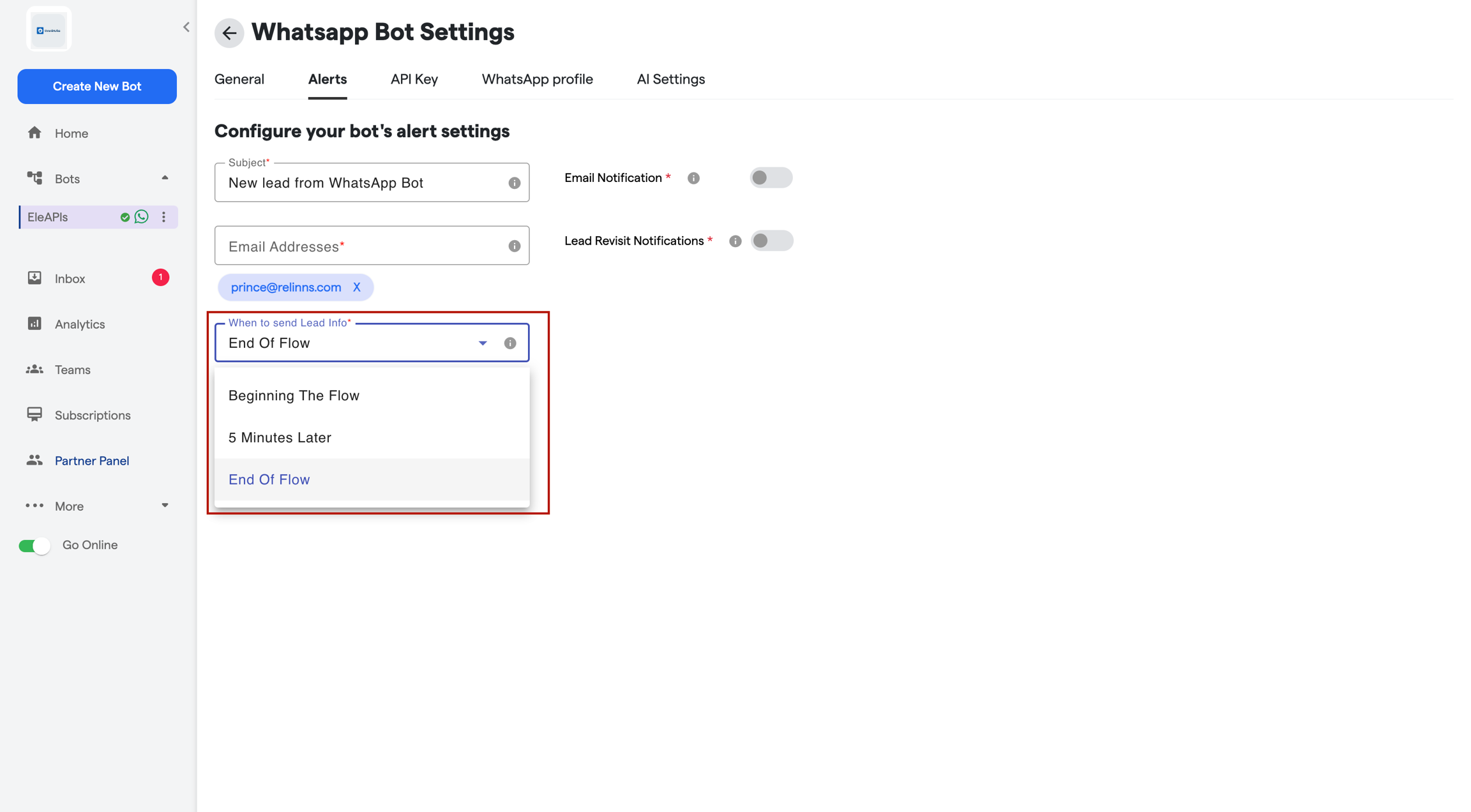Click the info icon in Subject field

coord(514,183)
